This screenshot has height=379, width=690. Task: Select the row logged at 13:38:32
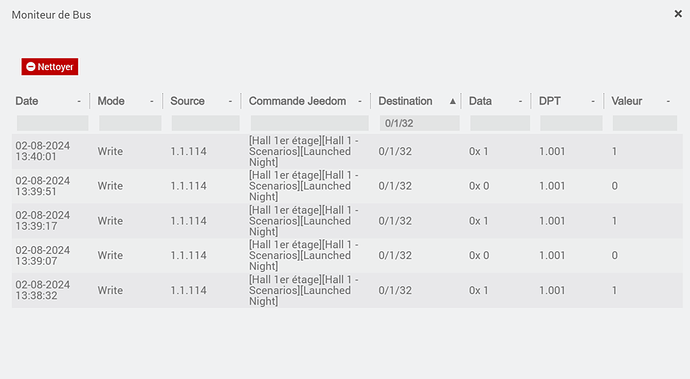[347, 291]
